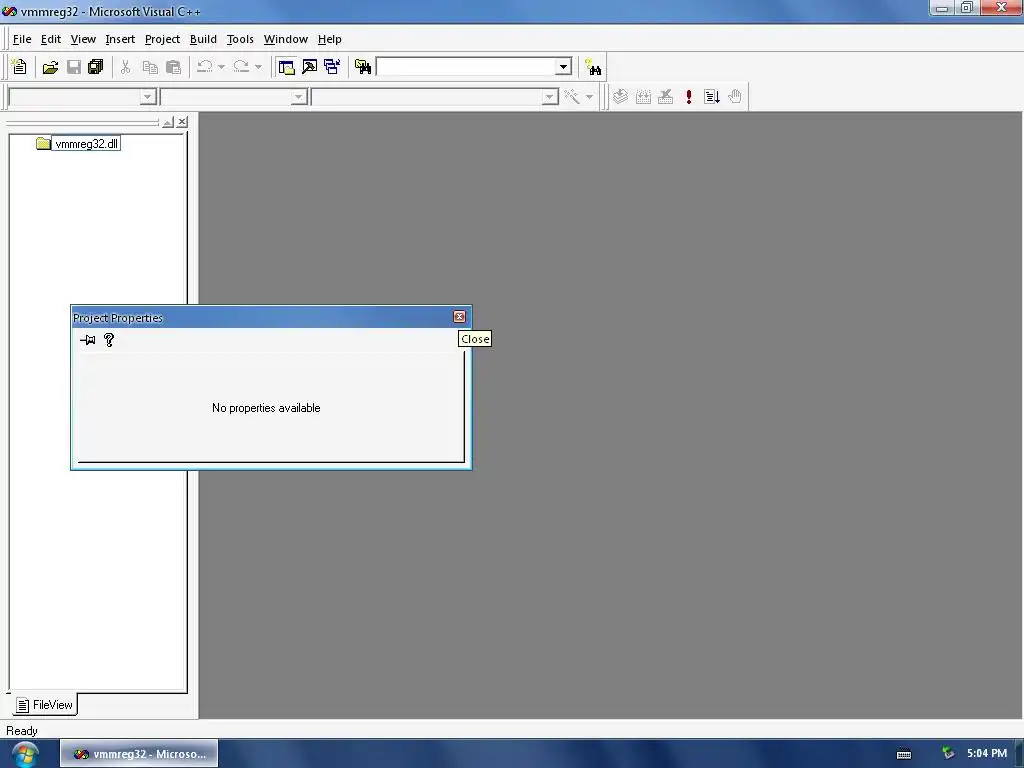Image resolution: width=1024 pixels, height=768 pixels.
Task: Open the Help menu
Action: pos(329,39)
